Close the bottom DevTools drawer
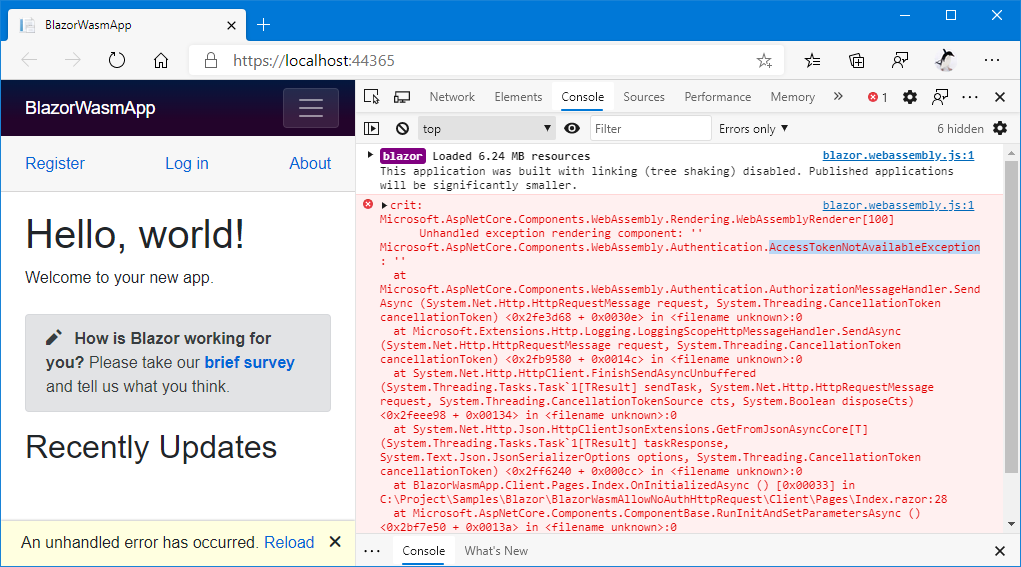This screenshot has width=1021, height=567. coord(1000,551)
